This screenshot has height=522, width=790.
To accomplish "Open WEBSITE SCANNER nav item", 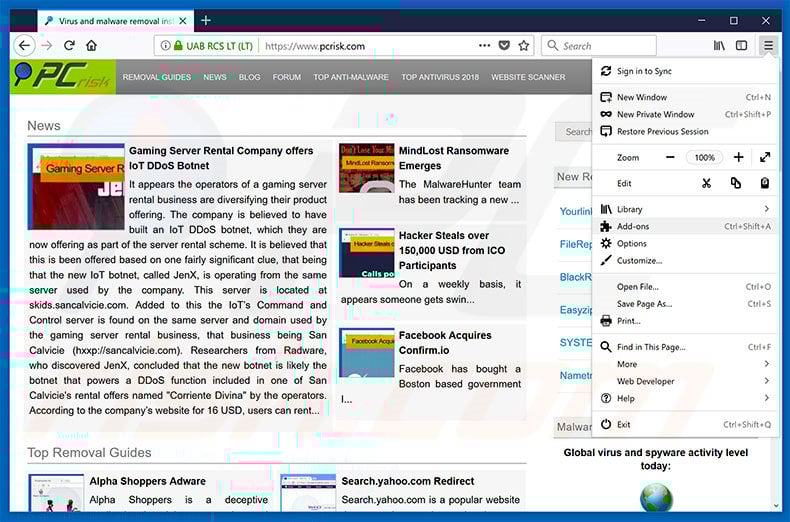I will [528, 77].
